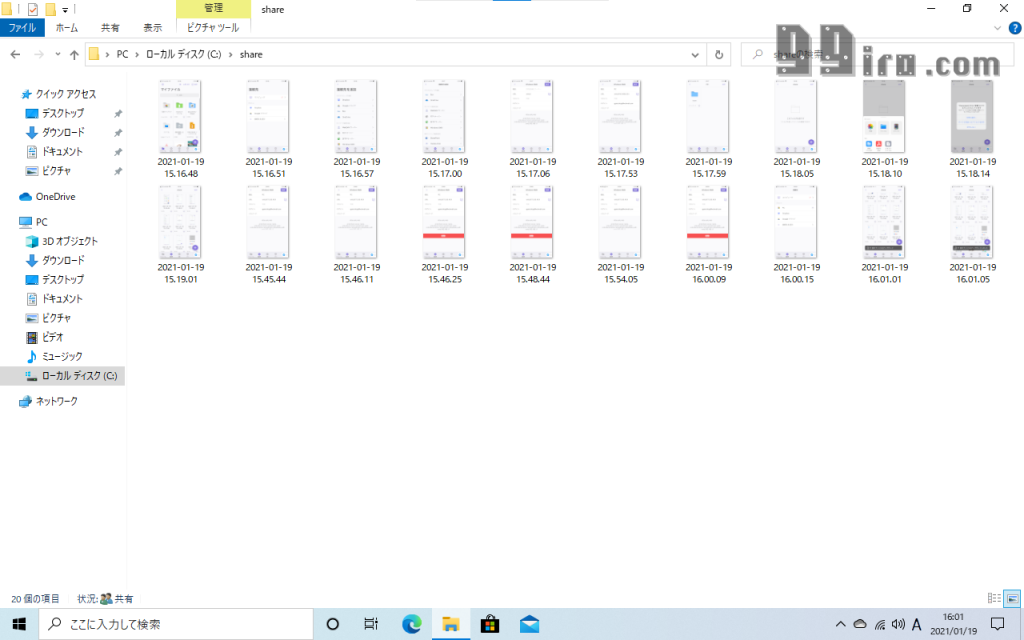Click ローカル ディスク (C:) in address breadcrumb
The height and width of the screenshot is (640, 1024).
tap(184, 54)
